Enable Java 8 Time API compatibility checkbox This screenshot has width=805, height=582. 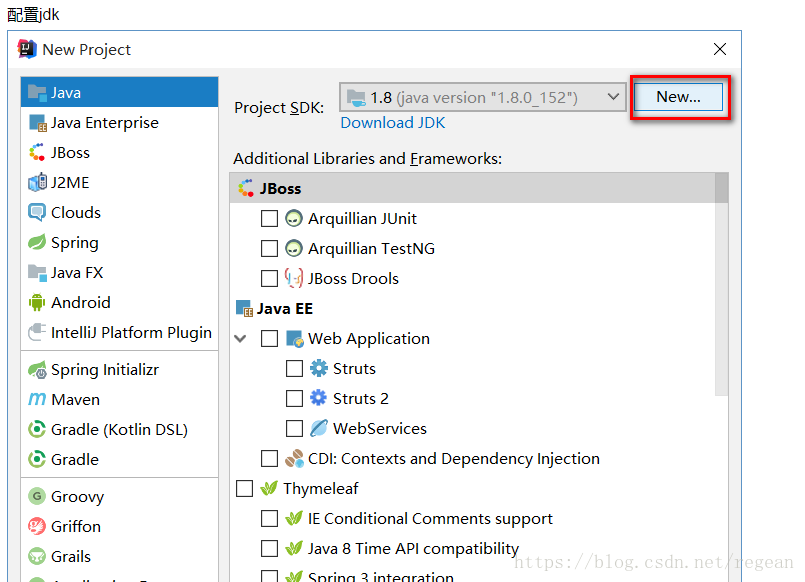(270, 548)
